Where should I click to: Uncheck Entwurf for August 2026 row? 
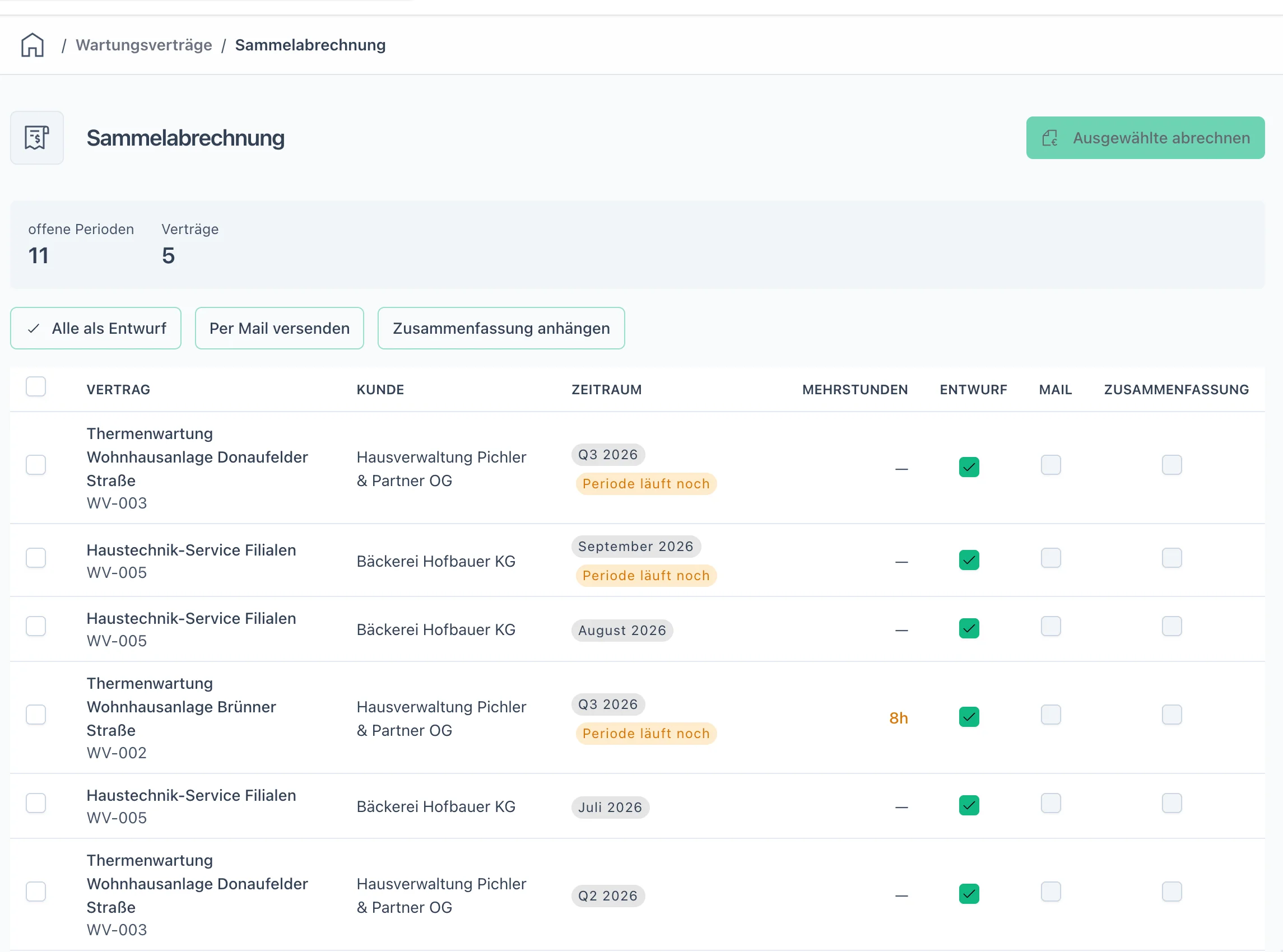[x=969, y=629]
